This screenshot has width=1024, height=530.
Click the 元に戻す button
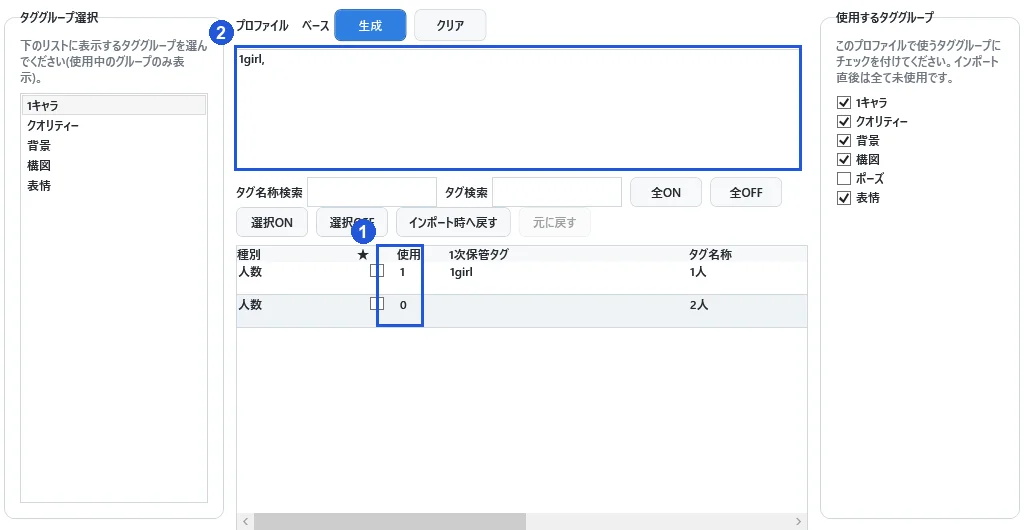[x=554, y=223]
